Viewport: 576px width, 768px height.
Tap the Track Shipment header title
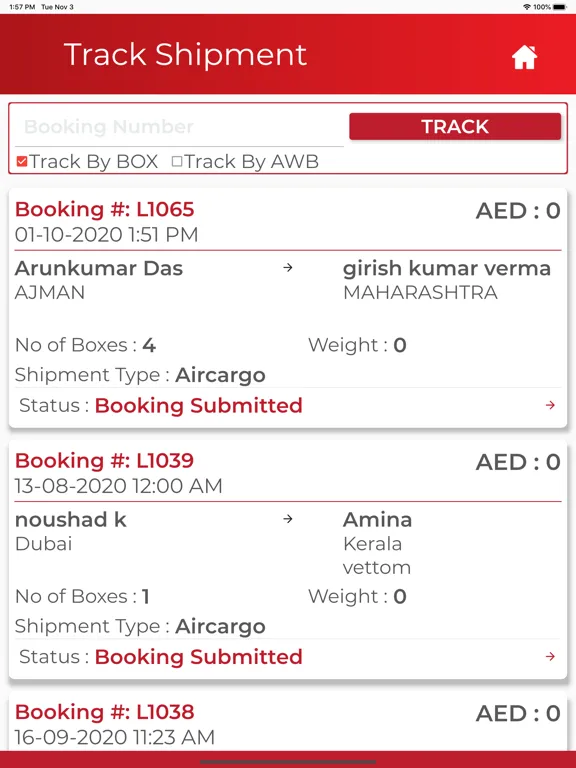click(185, 54)
